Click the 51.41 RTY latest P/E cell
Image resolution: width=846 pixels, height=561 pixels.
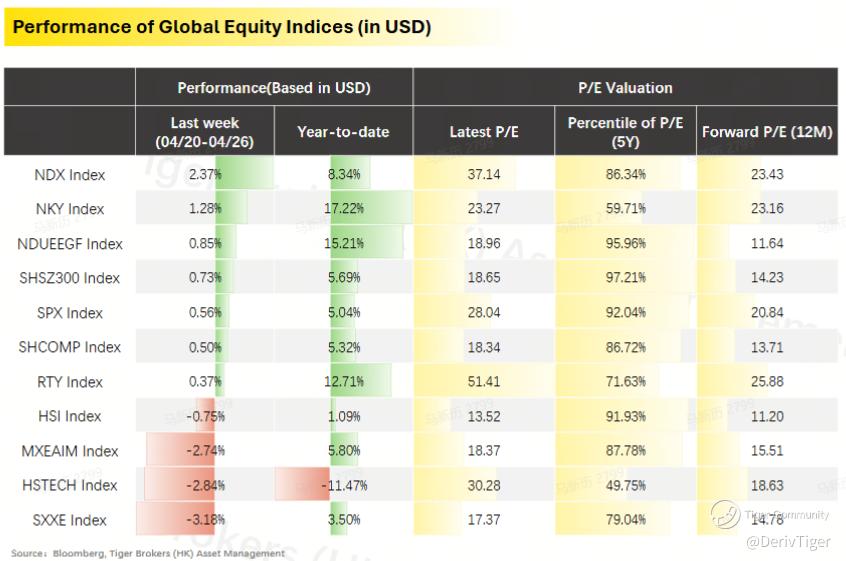[x=484, y=381]
